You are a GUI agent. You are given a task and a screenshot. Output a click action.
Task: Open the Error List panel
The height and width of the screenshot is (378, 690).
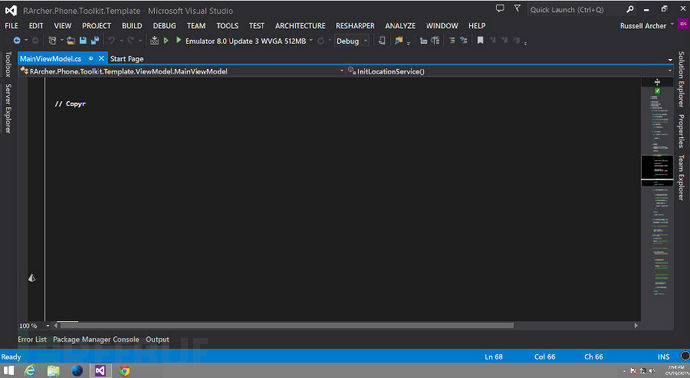(x=32, y=339)
